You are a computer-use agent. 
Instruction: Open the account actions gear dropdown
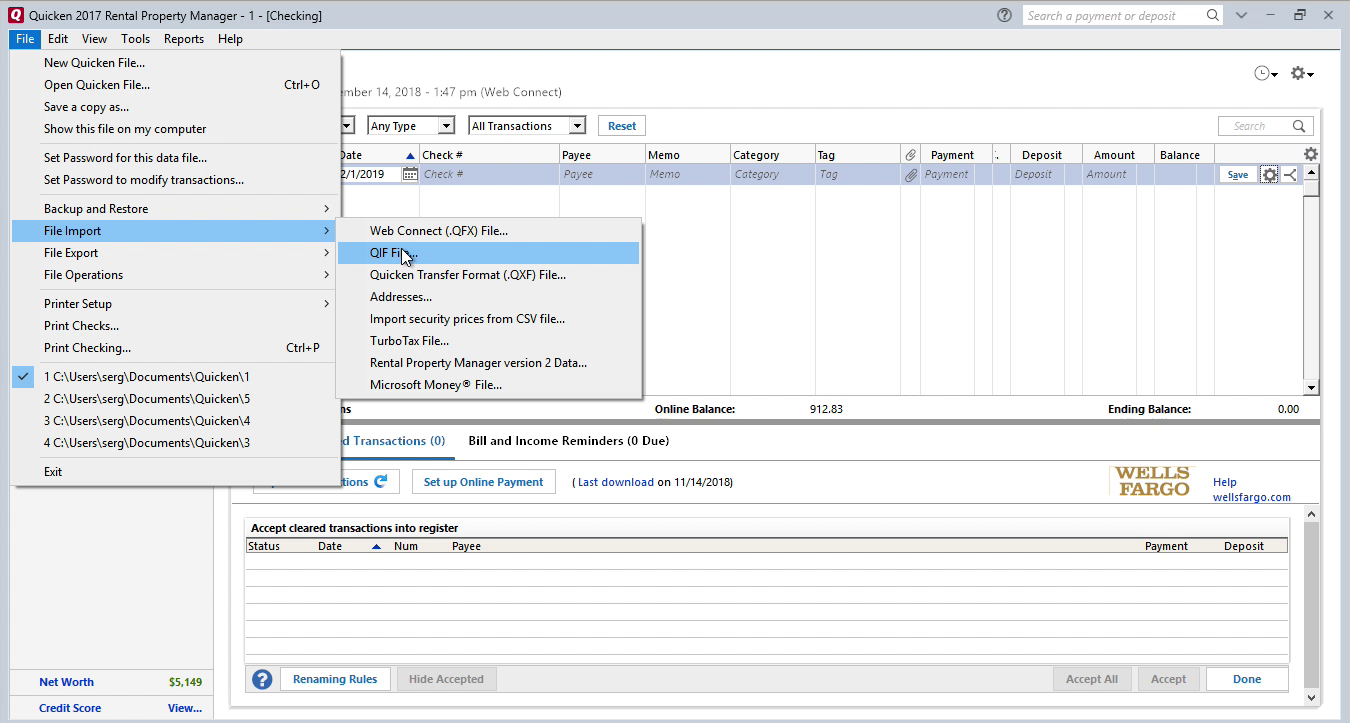[x=1302, y=74]
